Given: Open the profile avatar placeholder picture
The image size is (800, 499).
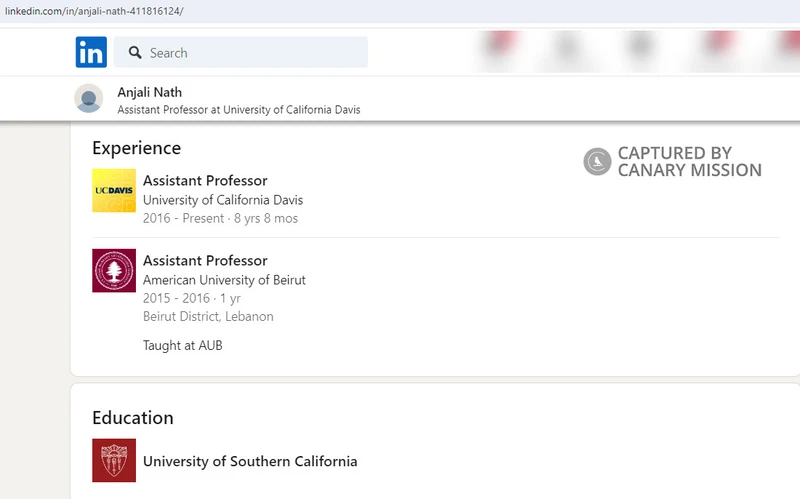Looking at the screenshot, I should (89, 98).
